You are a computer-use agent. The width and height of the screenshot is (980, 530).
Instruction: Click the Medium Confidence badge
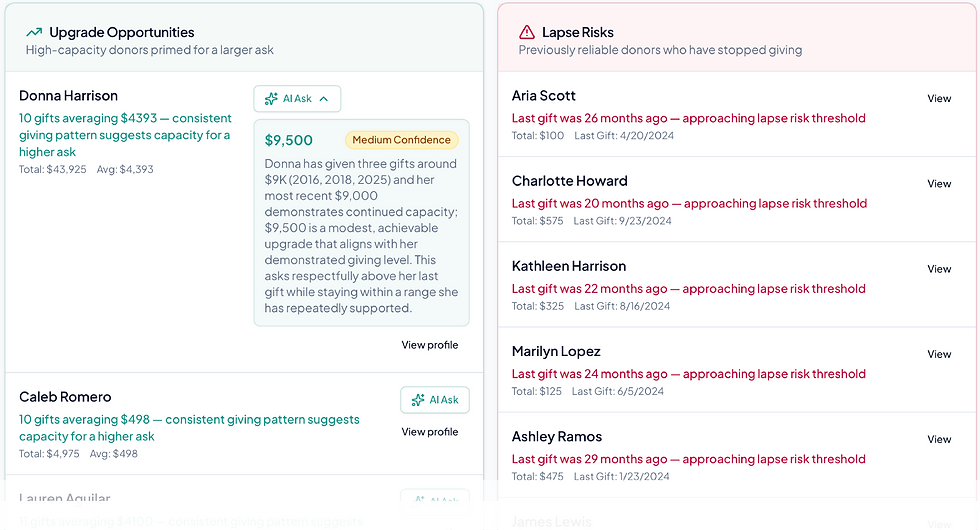click(401, 140)
